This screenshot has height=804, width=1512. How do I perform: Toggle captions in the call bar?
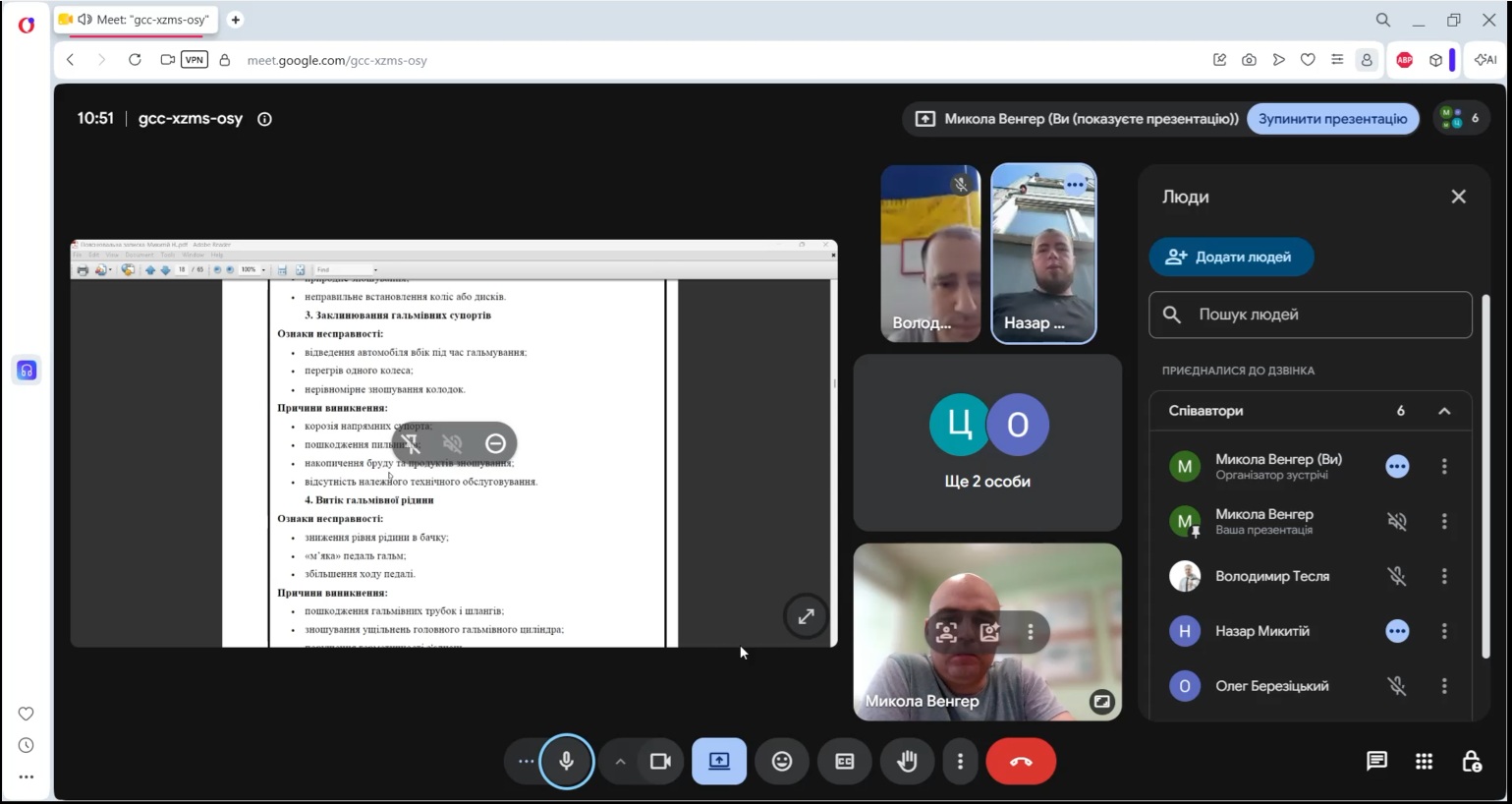click(845, 761)
